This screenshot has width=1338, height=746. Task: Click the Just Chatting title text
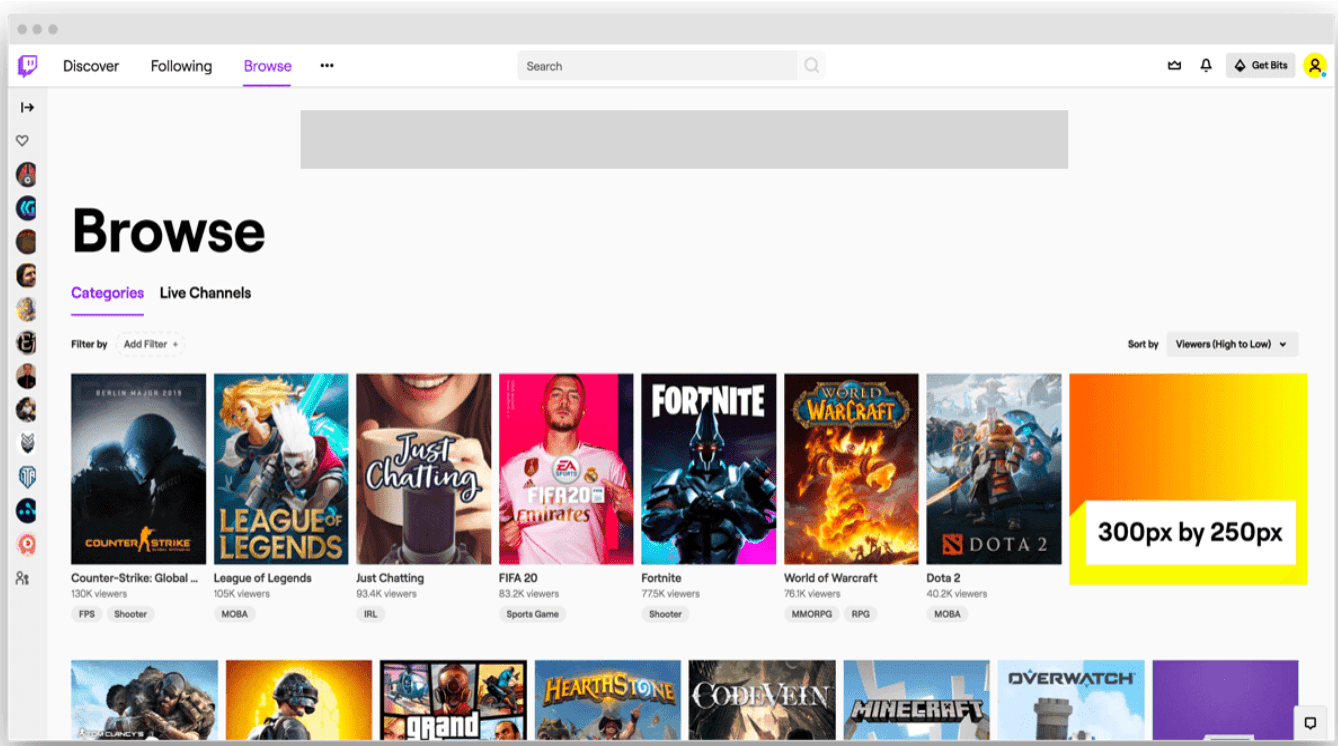click(x=390, y=578)
